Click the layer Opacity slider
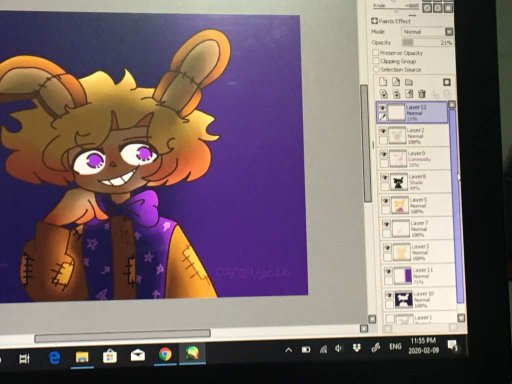Screen dimensions: 512x384 pyautogui.click(x=428, y=43)
